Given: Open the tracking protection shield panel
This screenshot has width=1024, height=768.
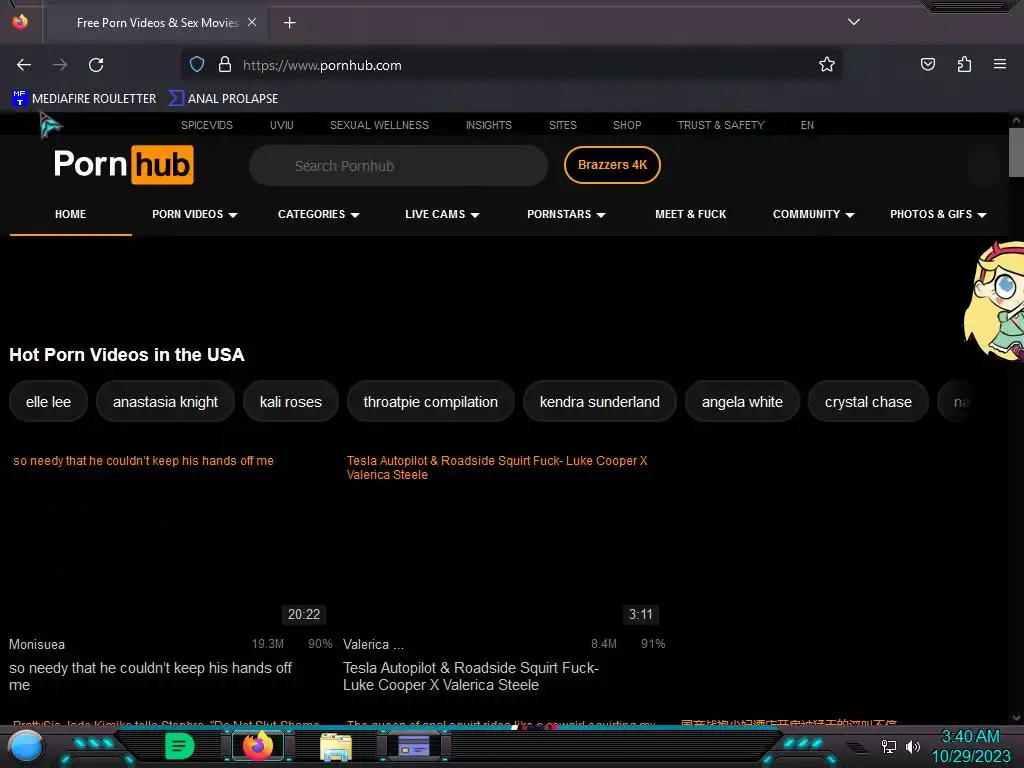Looking at the screenshot, I should (197, 65).
